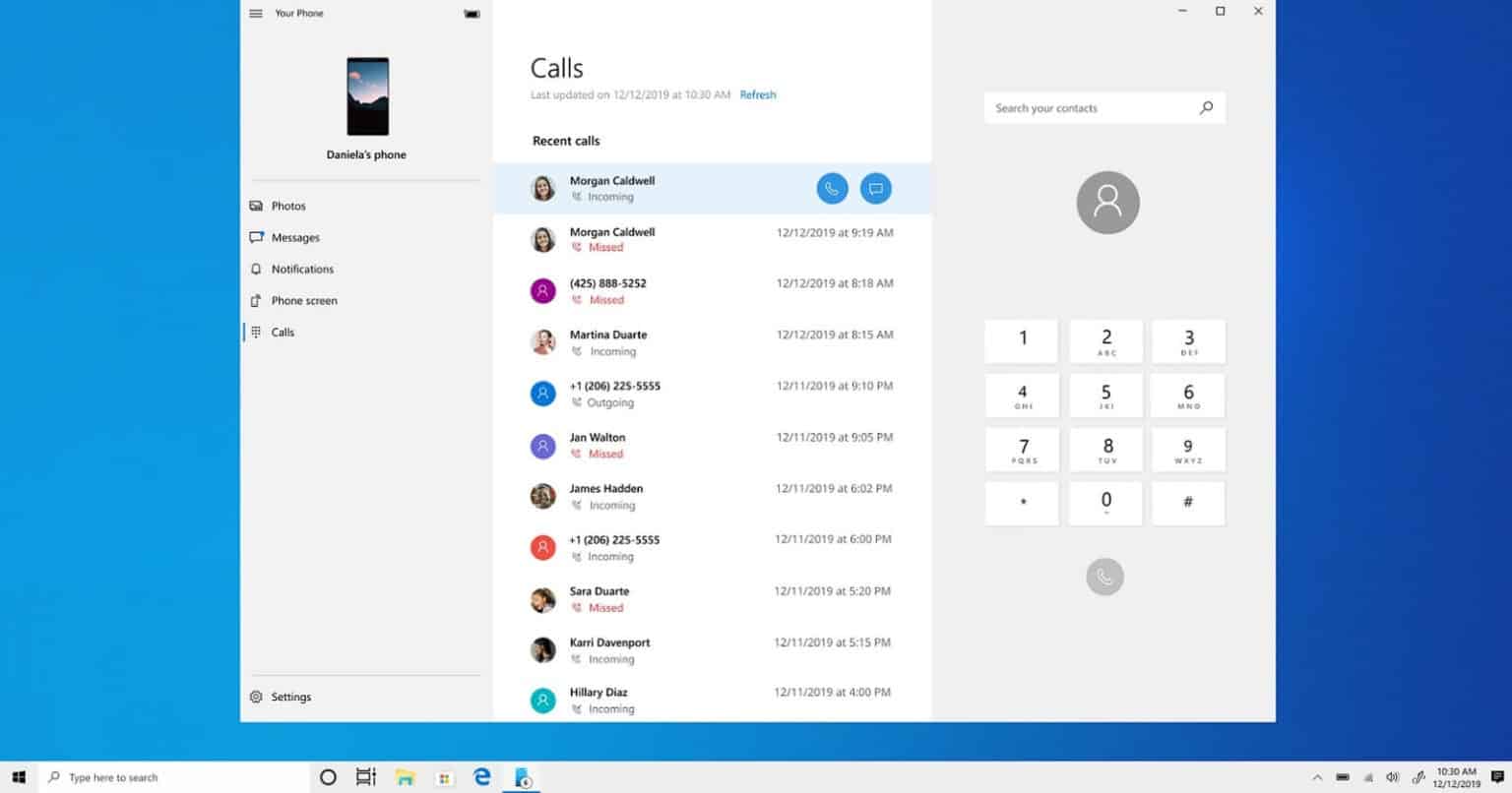Open Microsoft Edge from the taskbar
The width and height of the screenshot is (1512, 793).
tap(482, 777)
